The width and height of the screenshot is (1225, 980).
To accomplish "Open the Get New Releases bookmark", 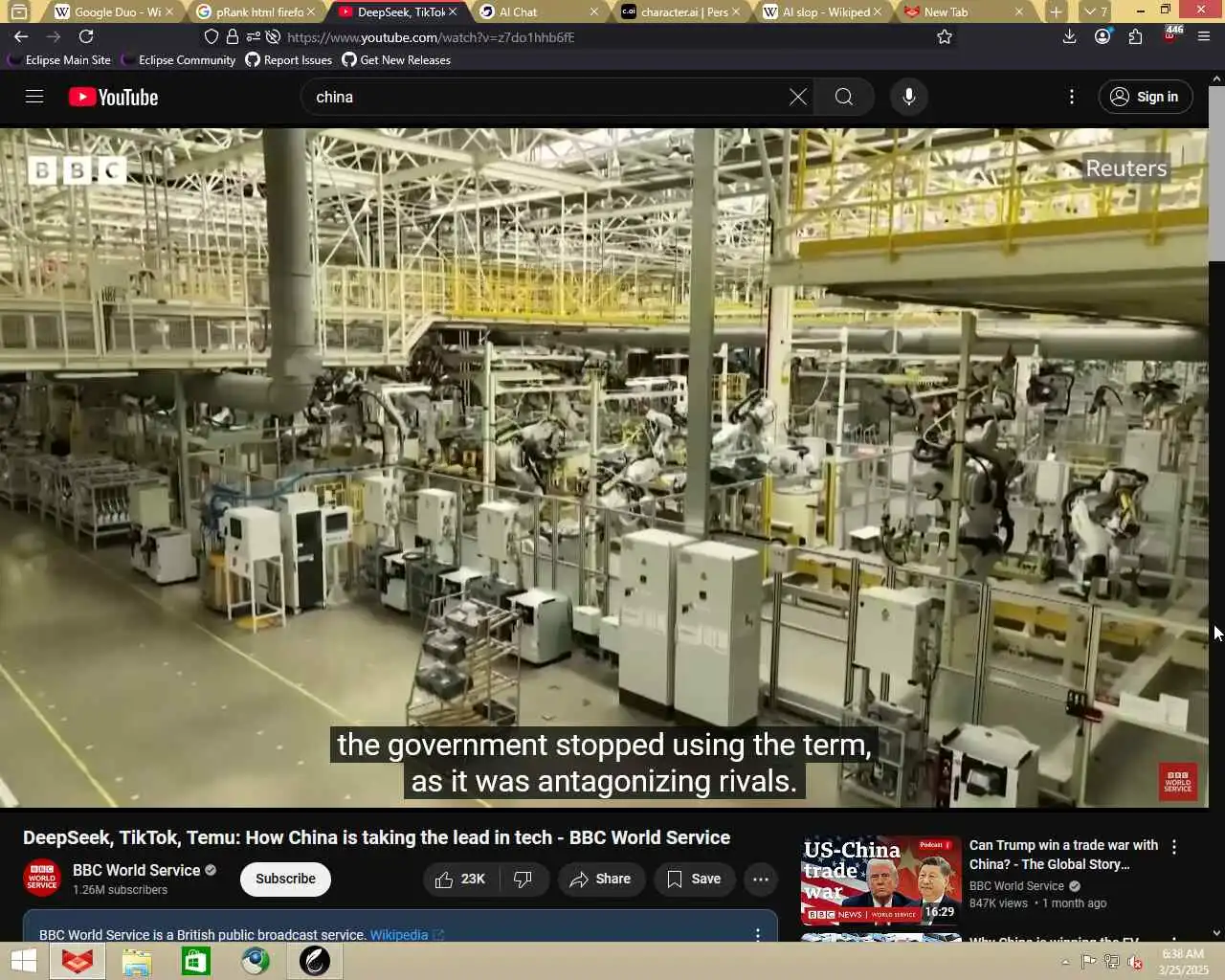I will [x=396, y=59].
